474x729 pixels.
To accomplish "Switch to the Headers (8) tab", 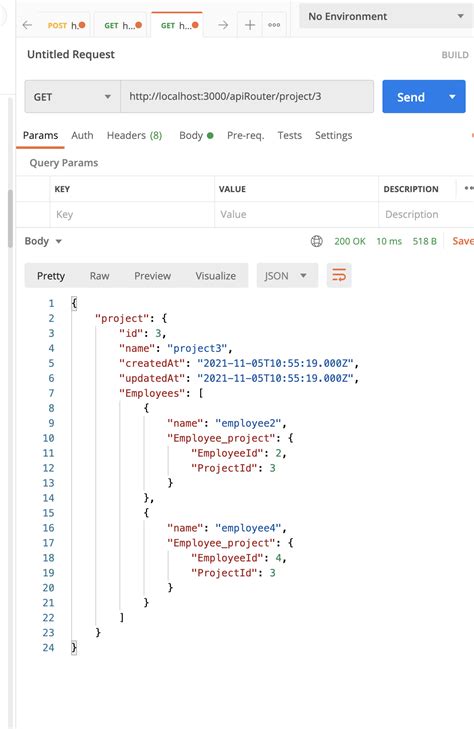I will coord(134,135).
